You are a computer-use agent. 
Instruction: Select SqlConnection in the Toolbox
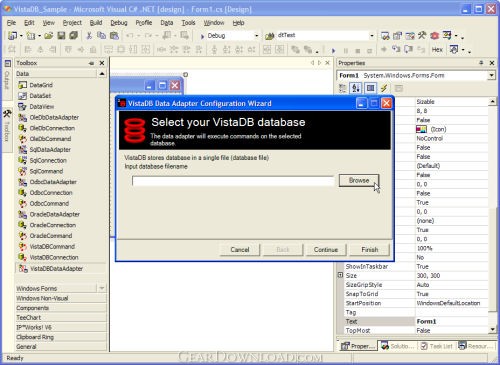click(48, 160)
